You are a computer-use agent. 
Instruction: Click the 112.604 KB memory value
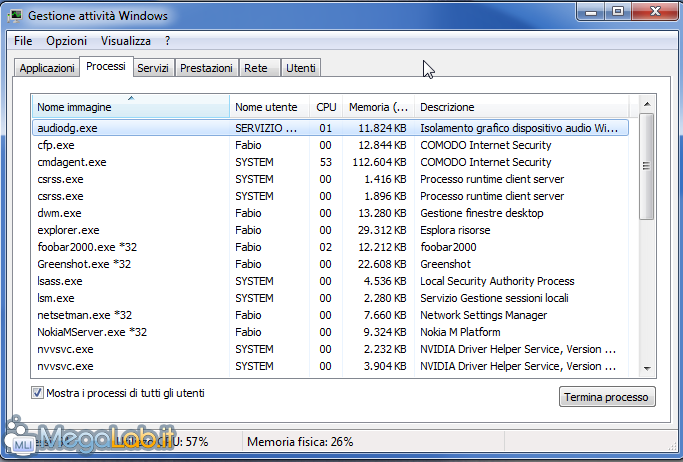(x=379, y=162)
